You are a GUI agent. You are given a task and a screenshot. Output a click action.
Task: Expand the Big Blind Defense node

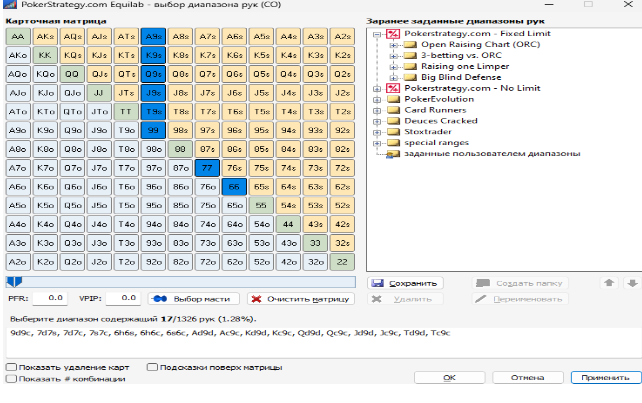coord(393,78)
